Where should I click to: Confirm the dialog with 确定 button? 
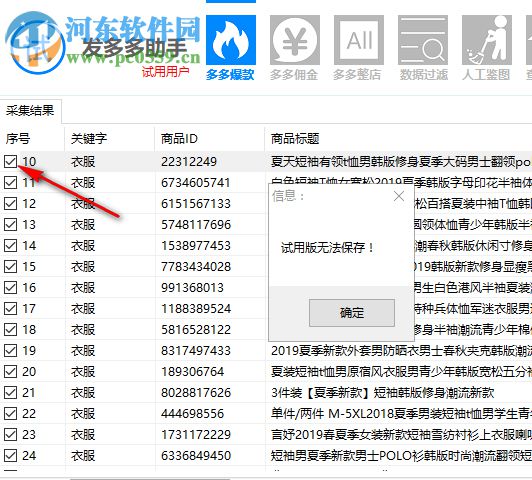pyautogui.click(x=352, y=313)
